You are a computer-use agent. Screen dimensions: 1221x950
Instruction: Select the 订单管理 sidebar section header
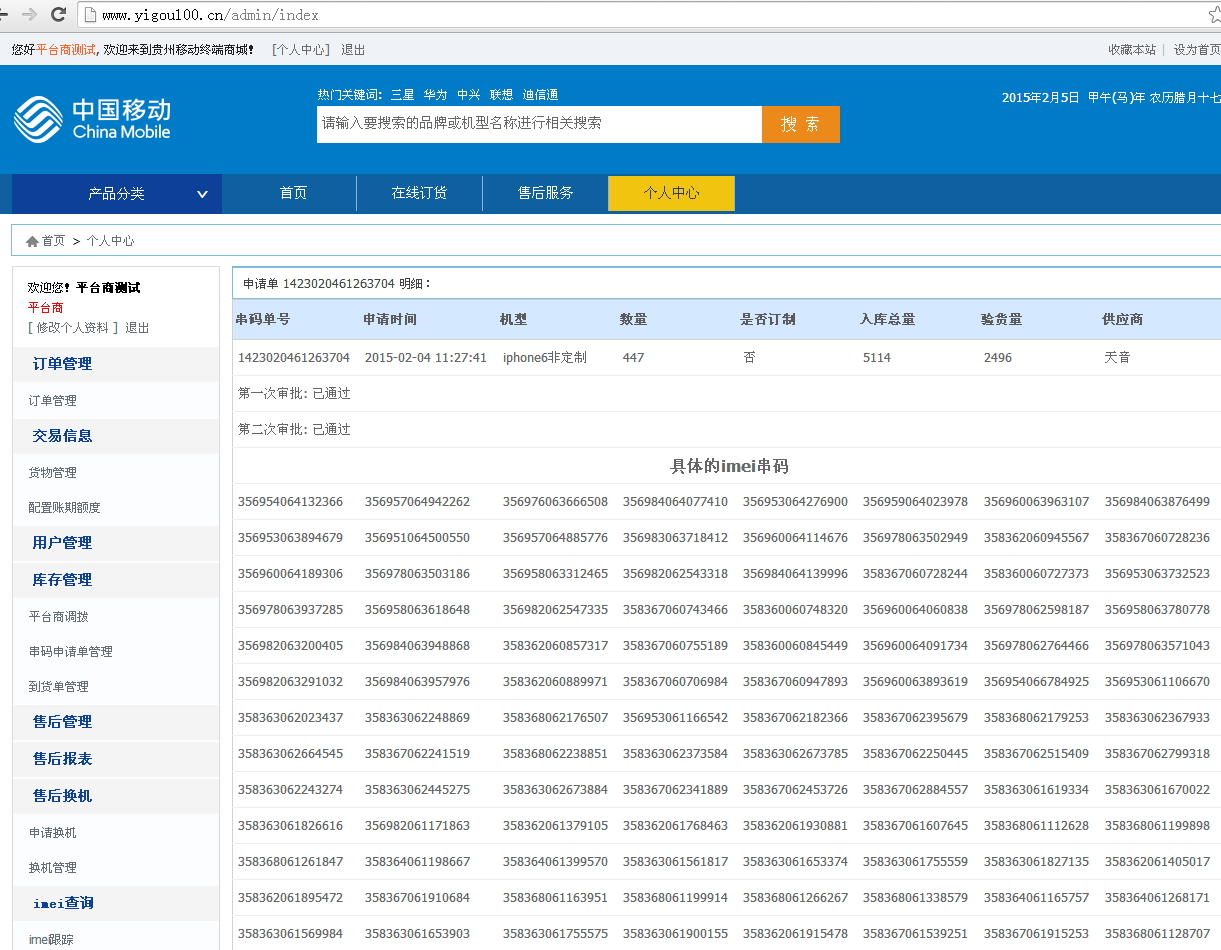pyautogui.click(x=116, y=364)
